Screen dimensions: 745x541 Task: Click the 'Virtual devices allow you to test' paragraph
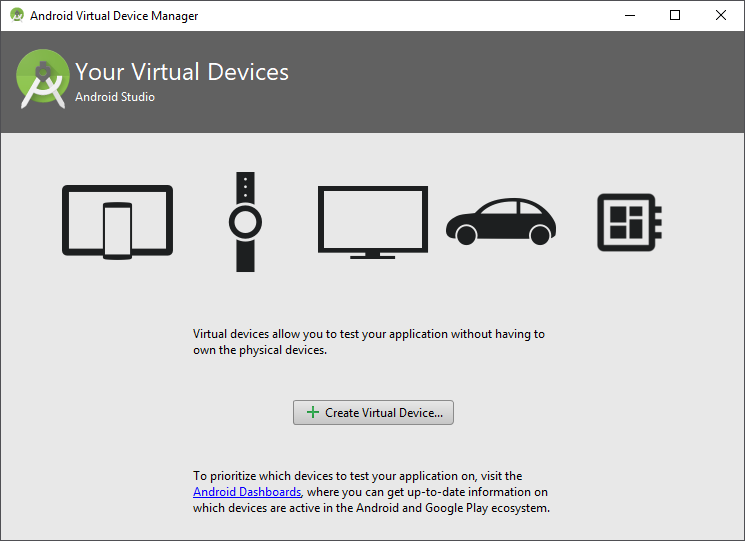pos(369,342)
